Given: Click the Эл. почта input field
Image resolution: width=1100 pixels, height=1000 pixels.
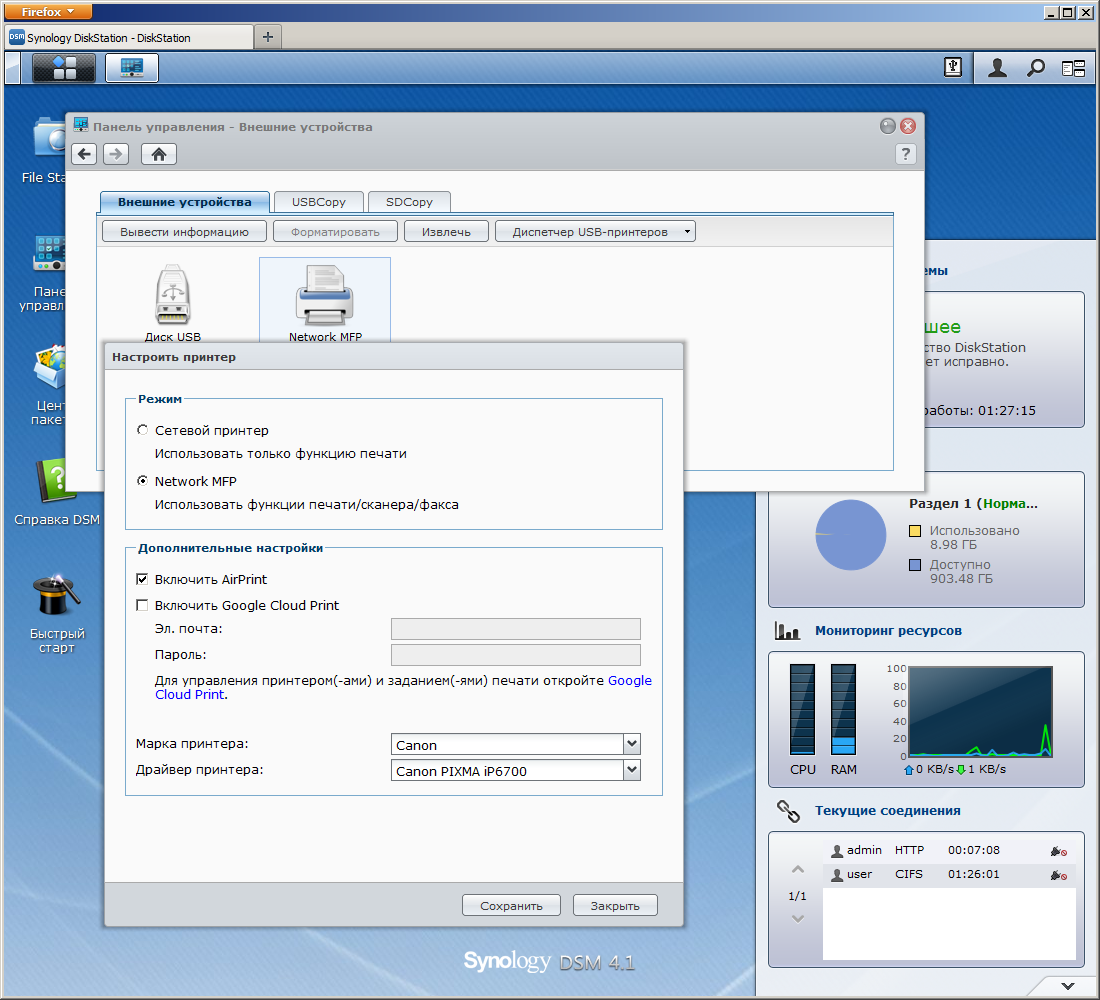Looking at the screenshot, I should (x=516, y=629).
